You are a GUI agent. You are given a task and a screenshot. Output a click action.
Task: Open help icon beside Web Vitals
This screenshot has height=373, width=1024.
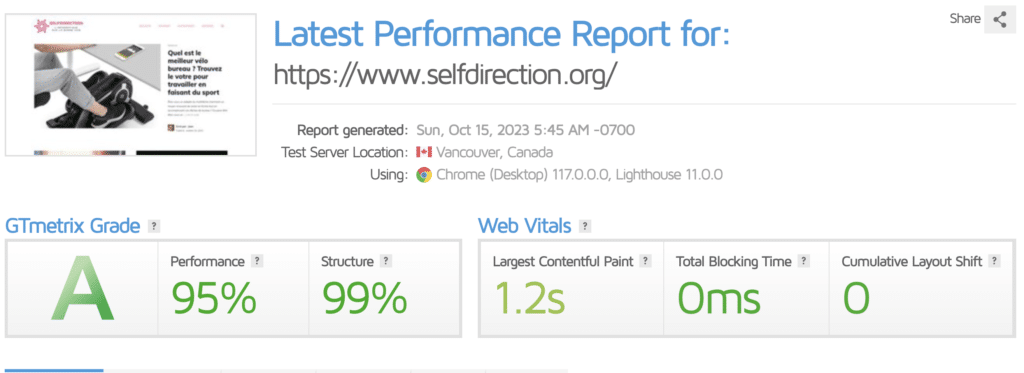(585, 227)
